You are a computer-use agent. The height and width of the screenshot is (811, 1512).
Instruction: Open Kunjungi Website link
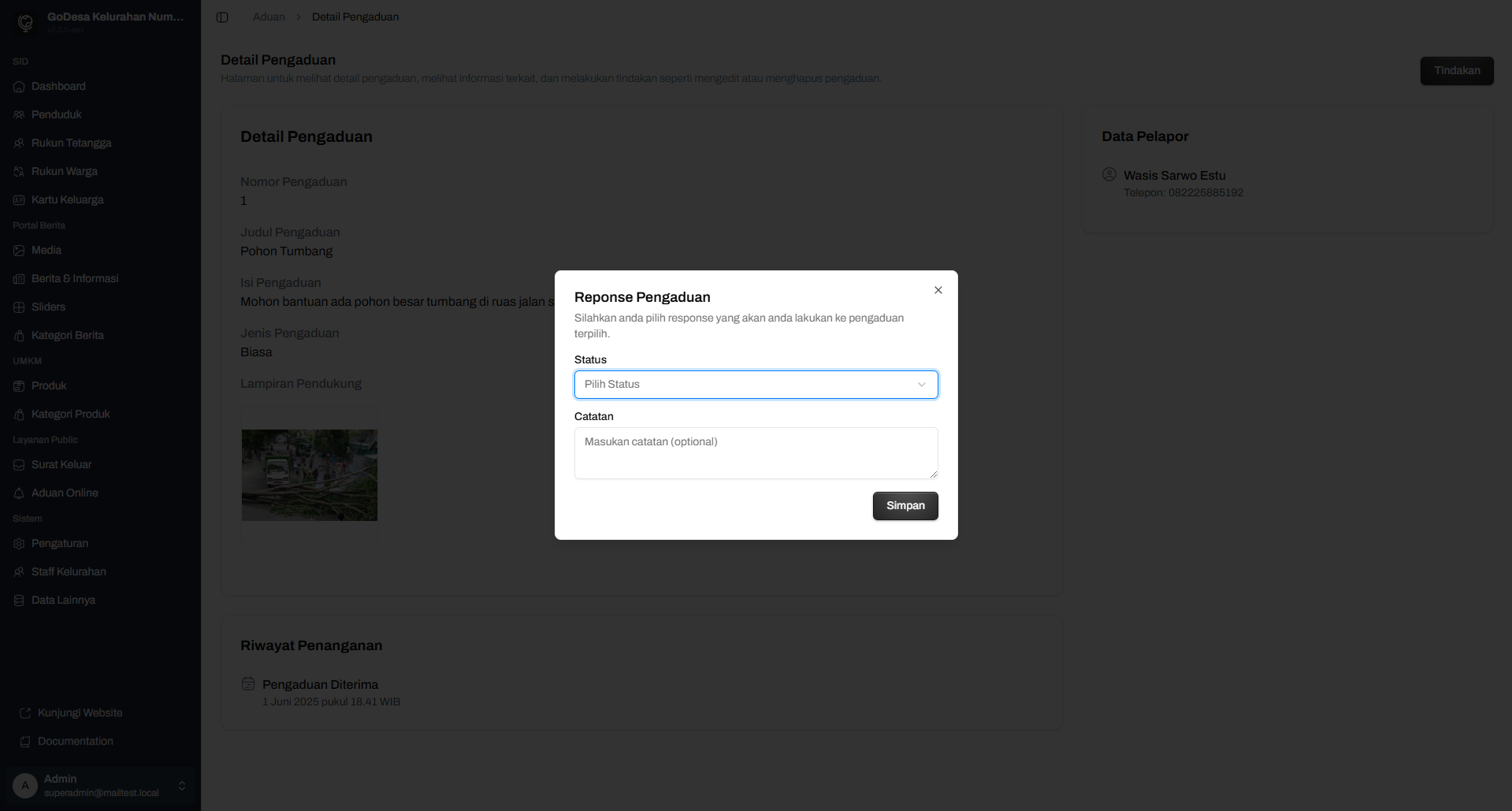[80, 713]
